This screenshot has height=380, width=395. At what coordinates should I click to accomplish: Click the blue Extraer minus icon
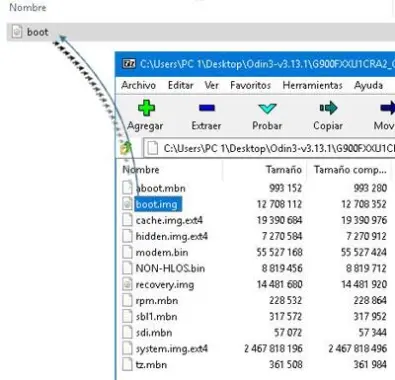pyautogui.click(x=207, y=108)
